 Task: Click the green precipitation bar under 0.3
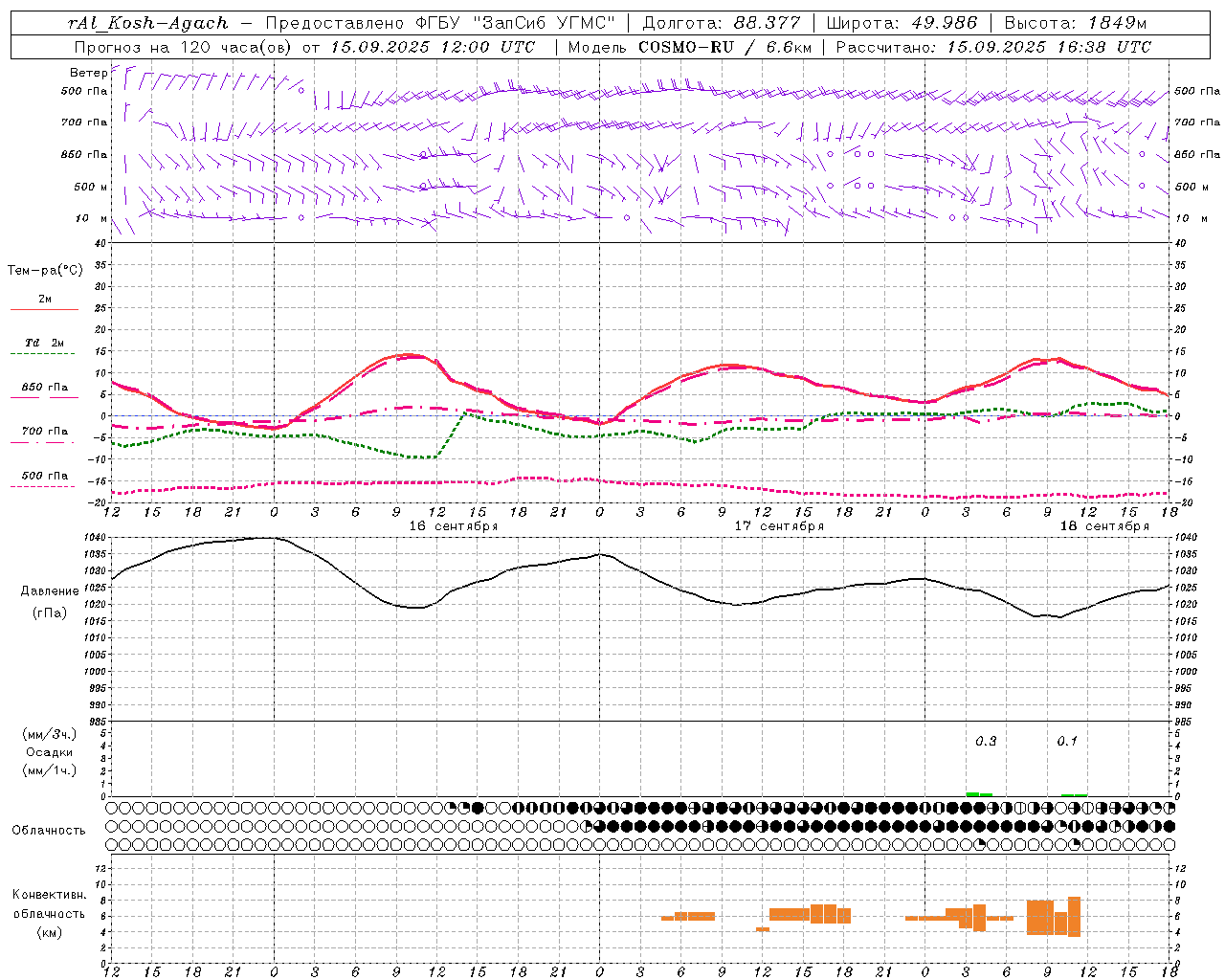pyautogui.click(x=979, y=794)
